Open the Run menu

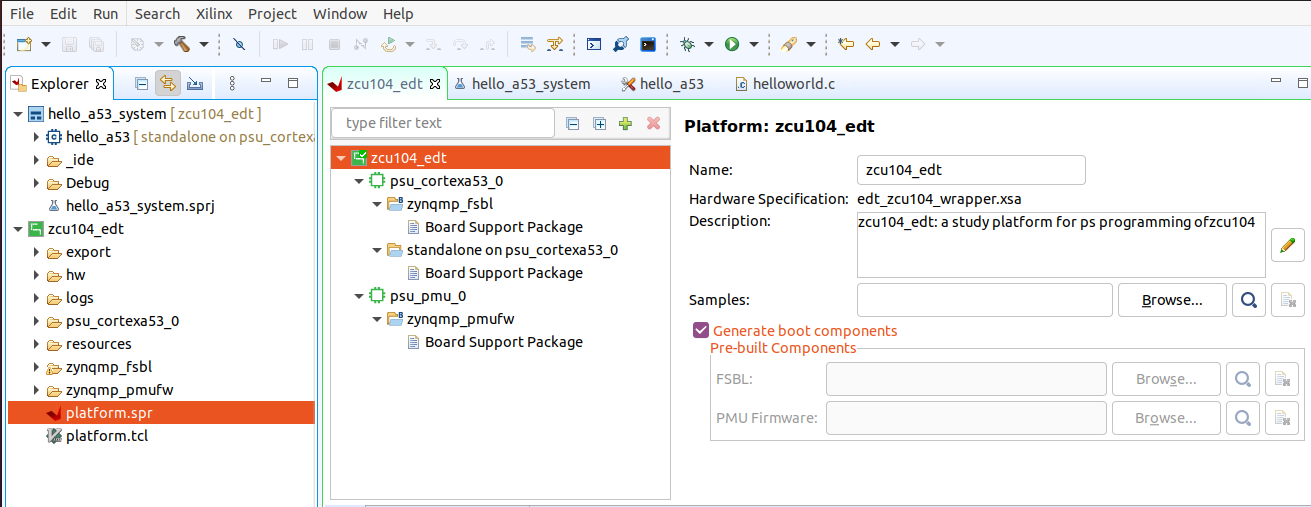click(105, 14)
